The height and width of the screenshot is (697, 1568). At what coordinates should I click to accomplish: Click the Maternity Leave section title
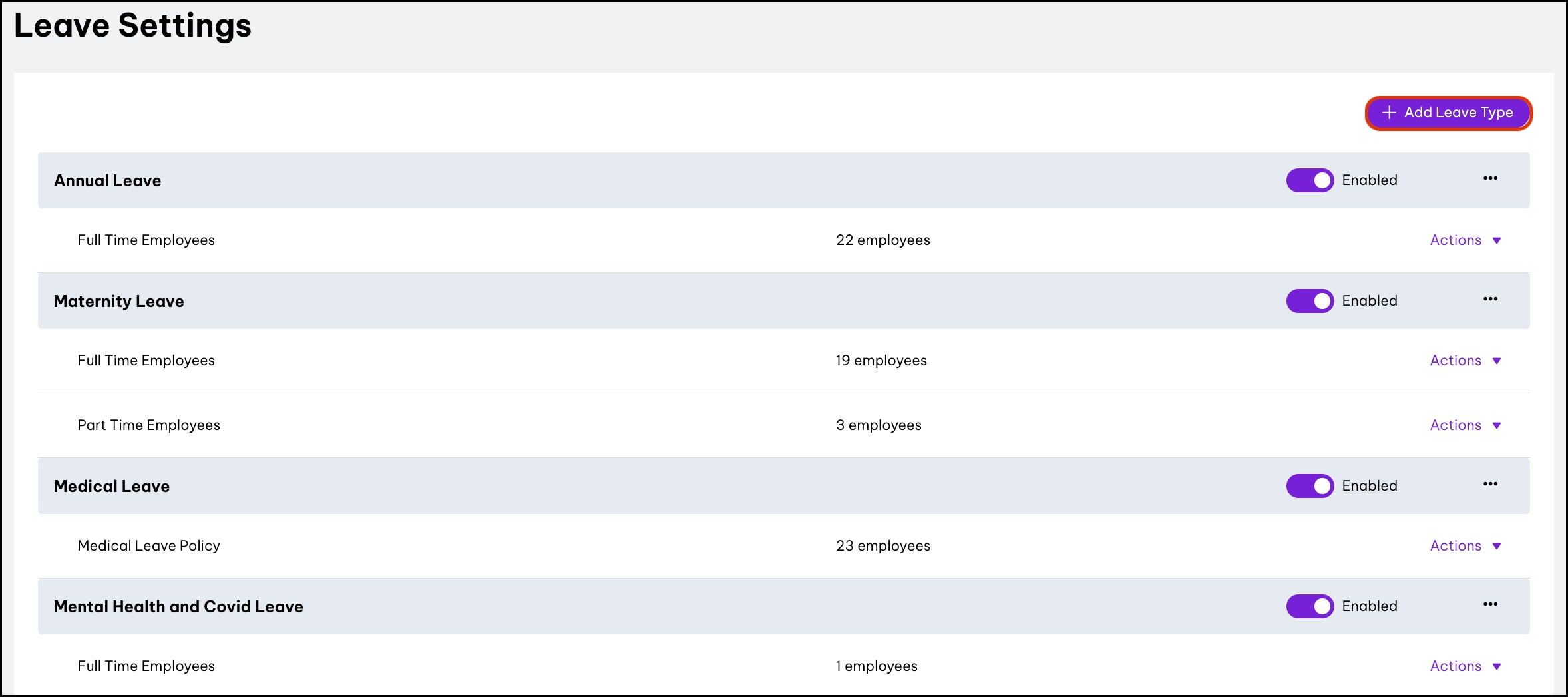click(x=118, y=302)
